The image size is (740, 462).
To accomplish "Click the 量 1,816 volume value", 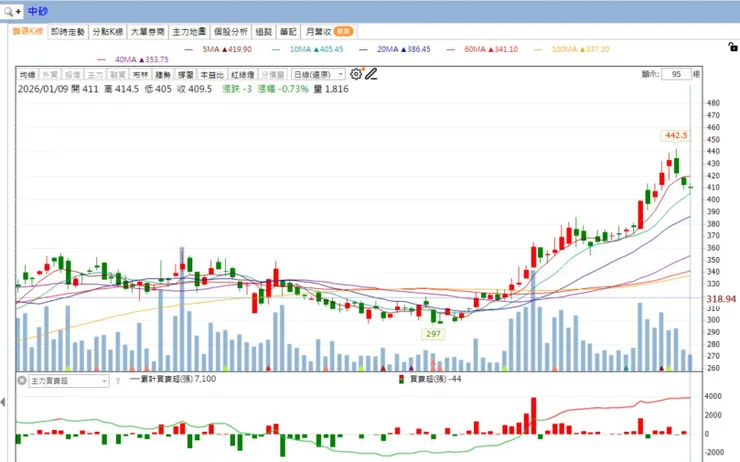I will click(x=331, y=89).
